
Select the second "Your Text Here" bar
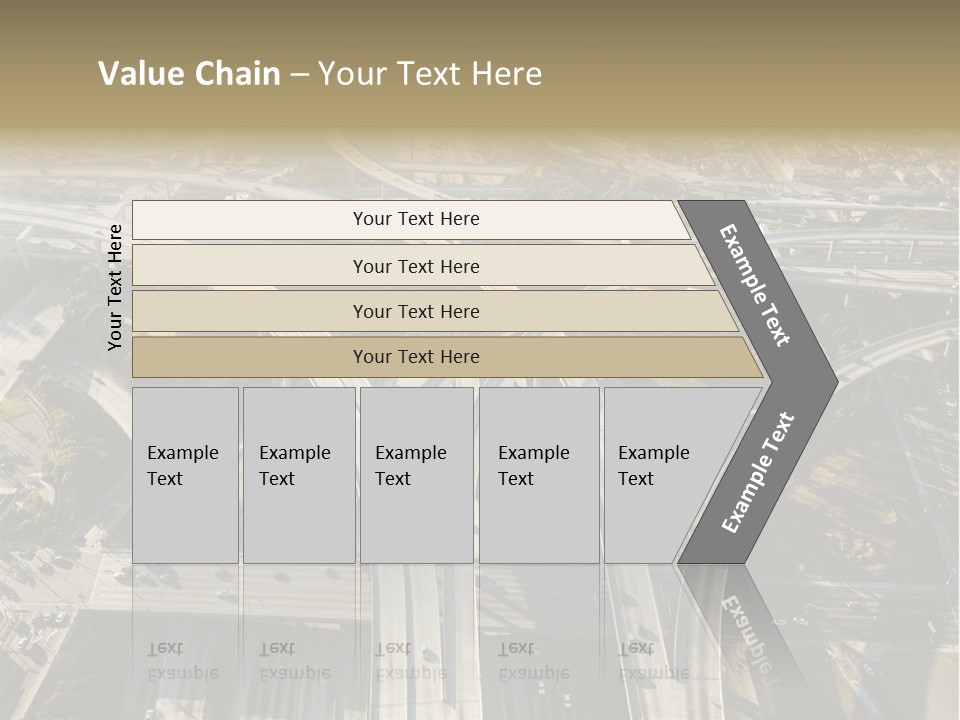[x=416, y=266]
